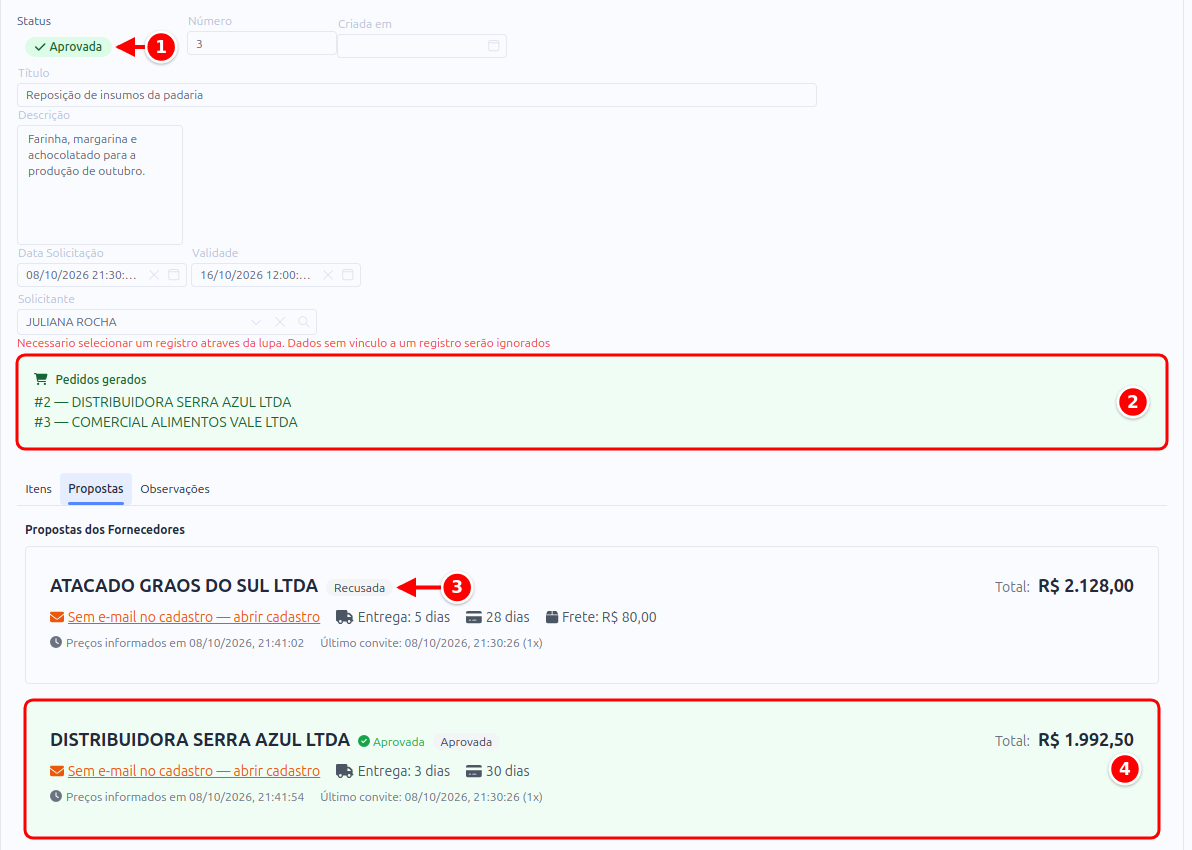Click the Recusada badge on ATACADO GRAOS DO SUL
The image size is (1192, 850).
(x=360, y=588)
